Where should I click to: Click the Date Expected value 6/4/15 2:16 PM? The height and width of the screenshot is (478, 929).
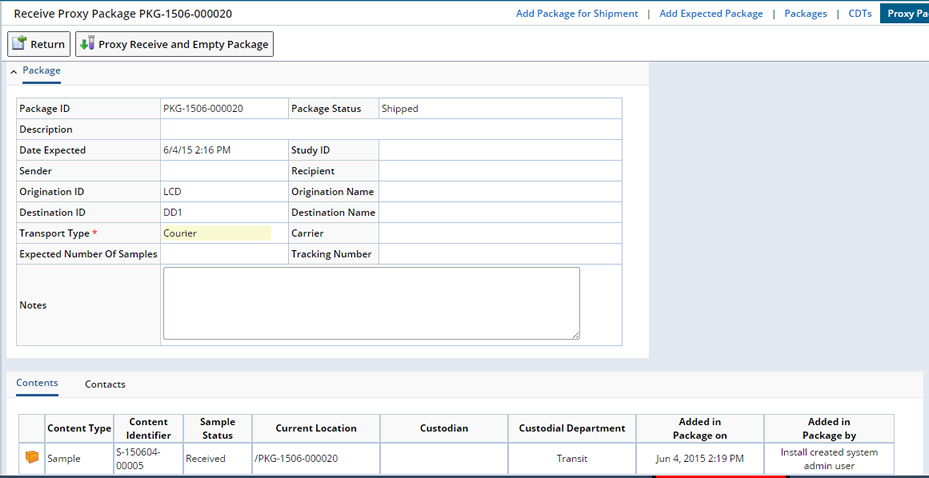pos(197,150)
